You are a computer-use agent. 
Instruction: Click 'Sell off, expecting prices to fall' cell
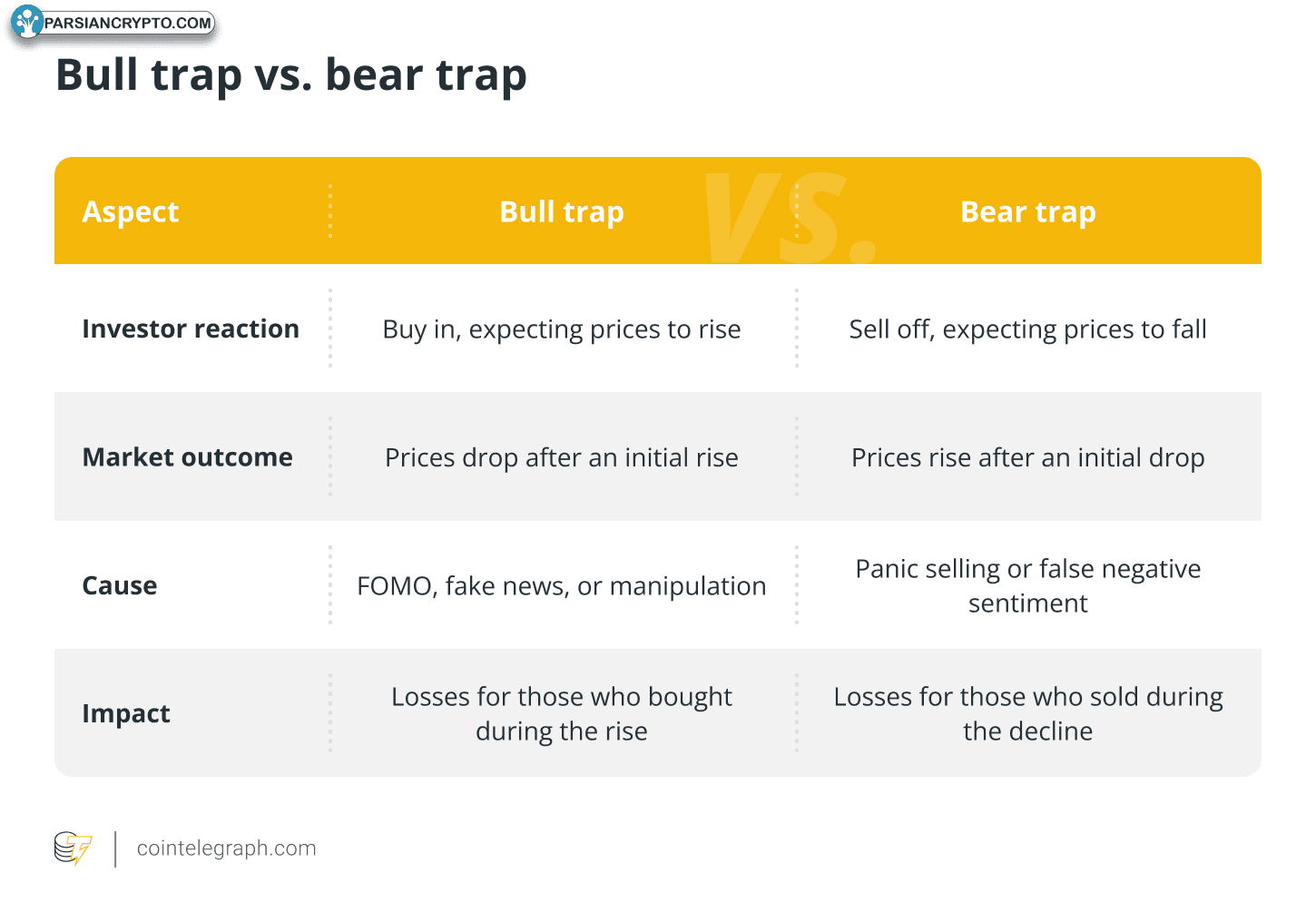click(1028, 329)
